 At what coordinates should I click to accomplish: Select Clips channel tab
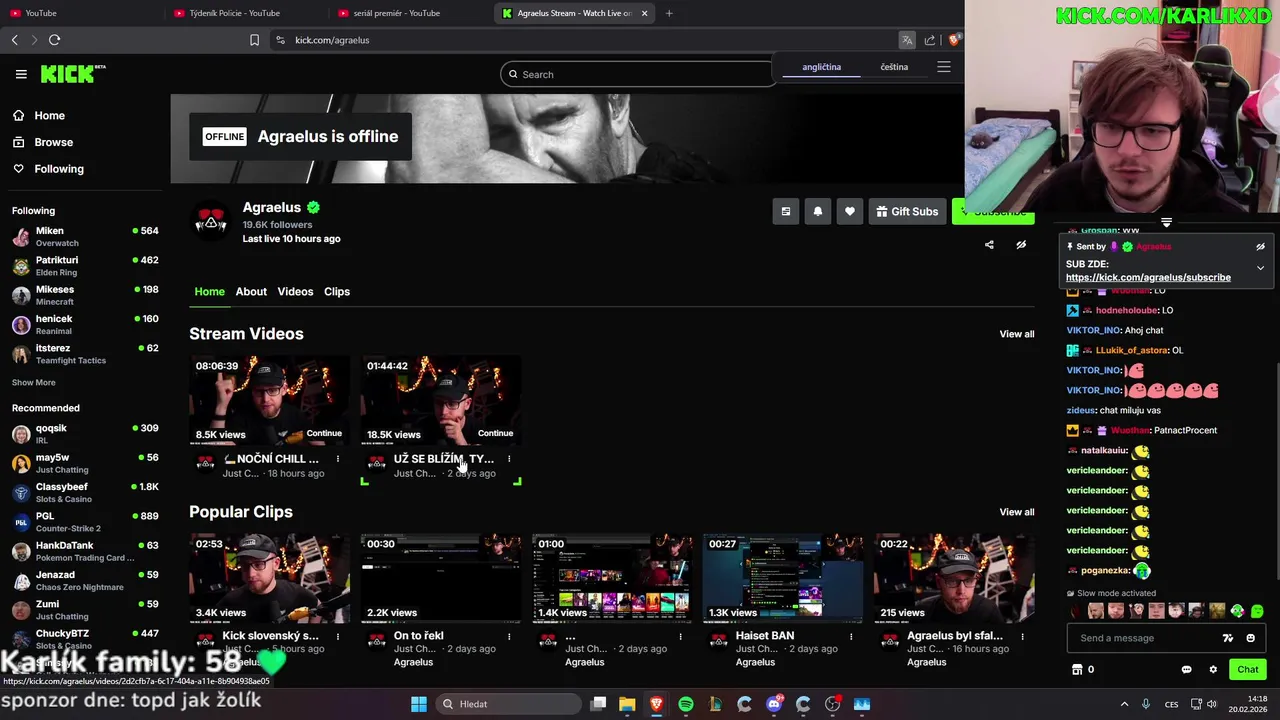pos(337,292)
